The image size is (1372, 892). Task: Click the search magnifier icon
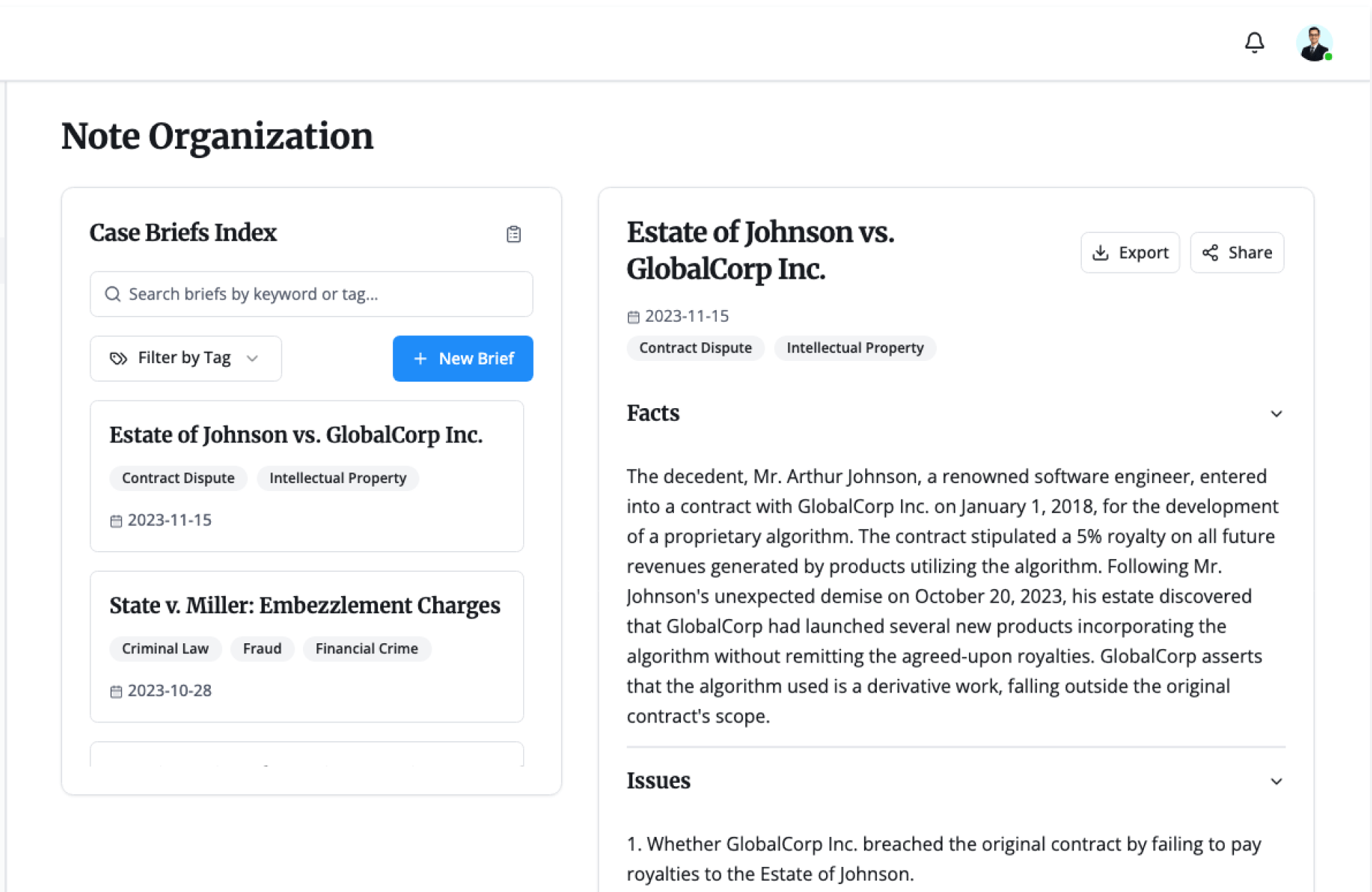coord(113,294)
